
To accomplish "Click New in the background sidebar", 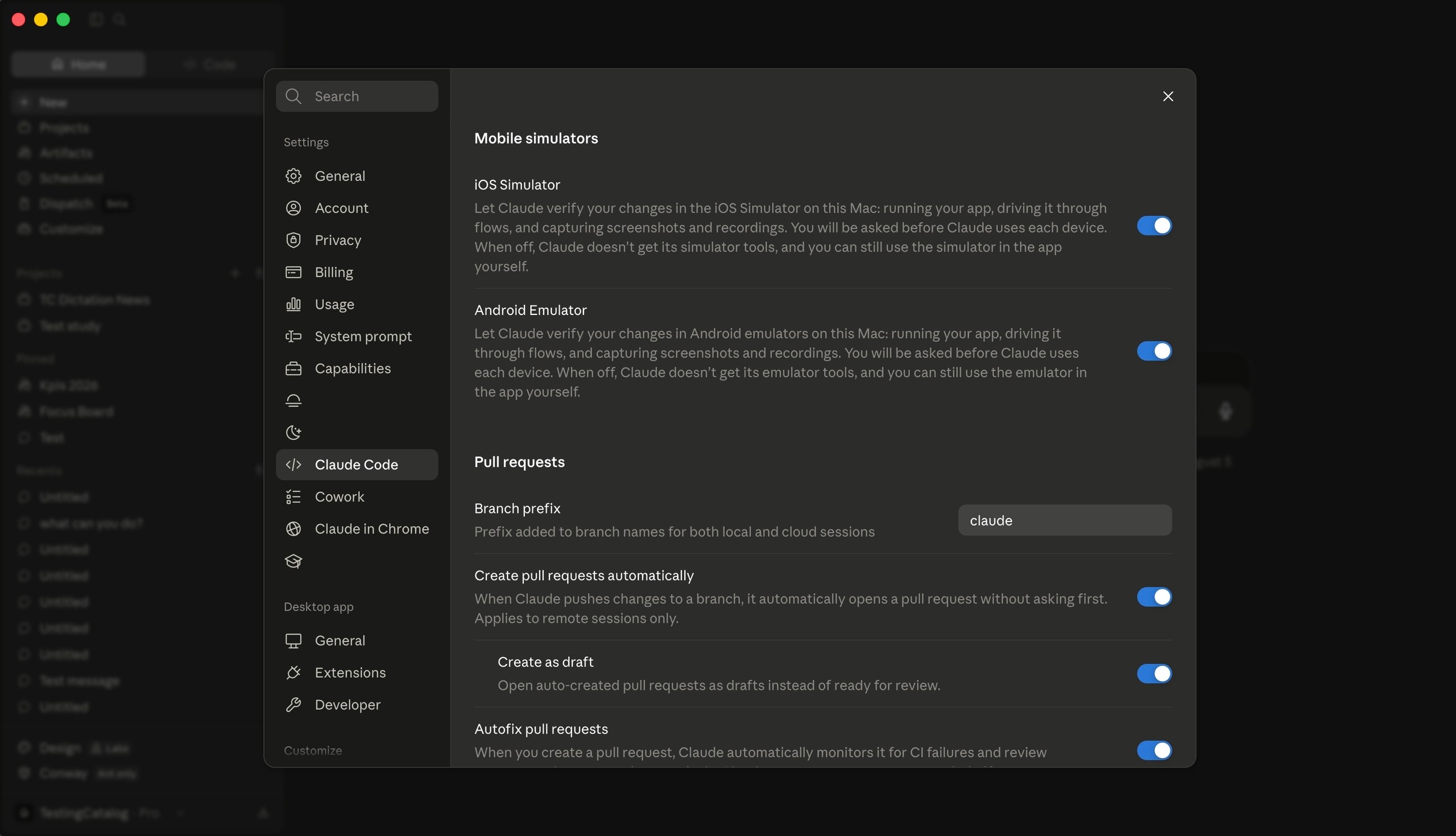I will pos(138,102).
